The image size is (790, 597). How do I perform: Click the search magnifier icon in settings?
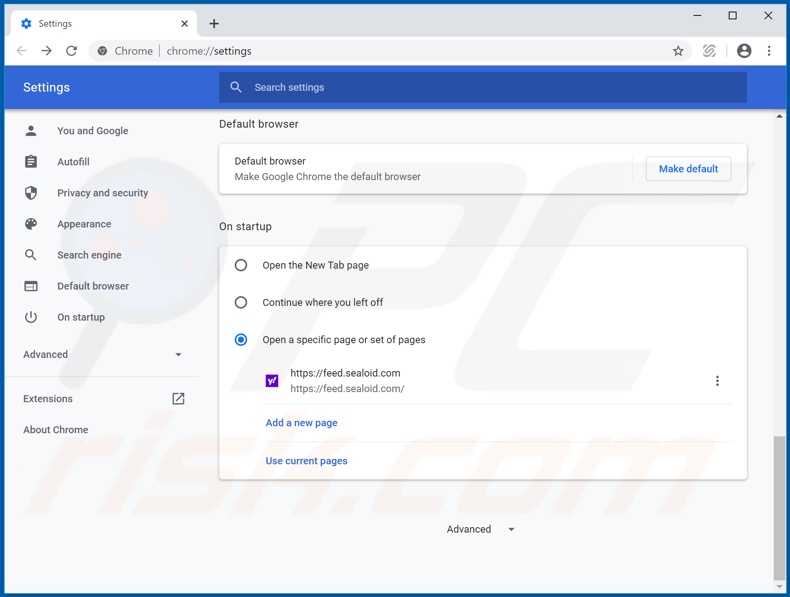[236, 87]
